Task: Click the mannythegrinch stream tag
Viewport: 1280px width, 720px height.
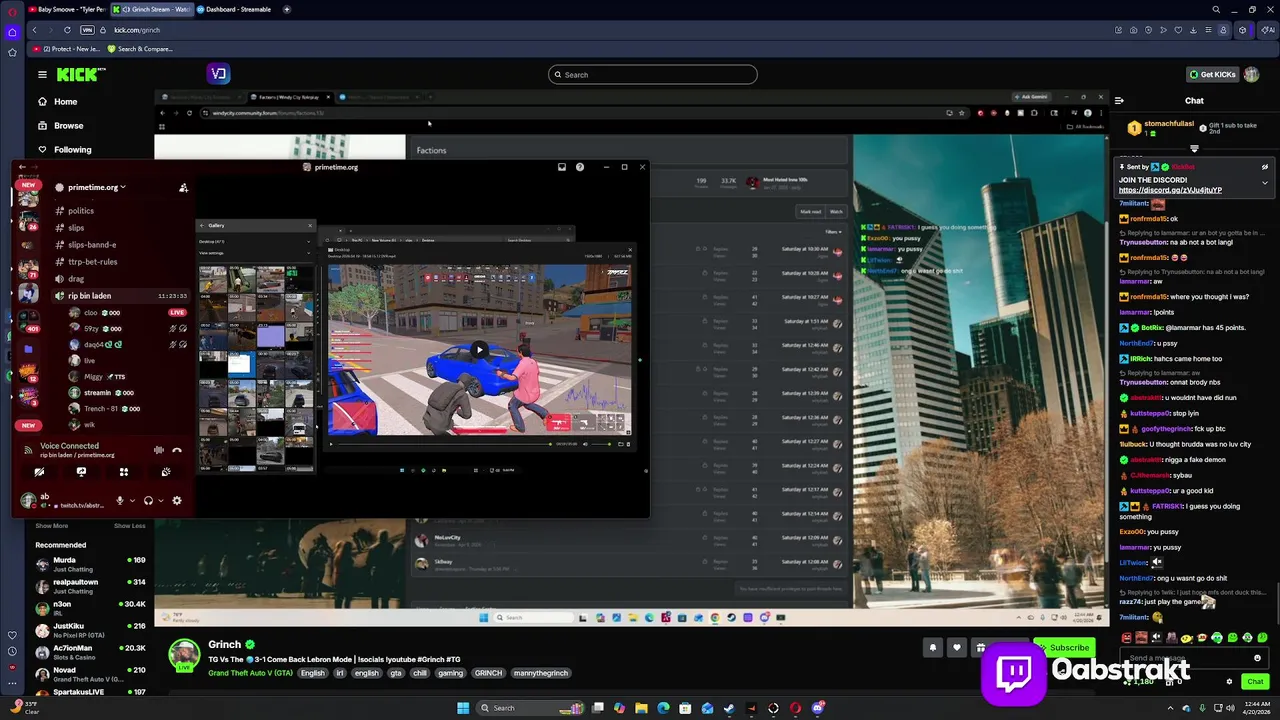Action: [x=541, y=673]
